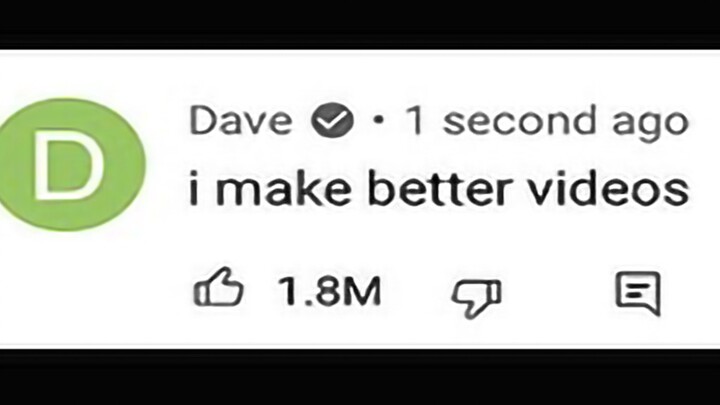Open the channel via the Dave username
This screenshot has width=720, height=405.
coord(241,120)
